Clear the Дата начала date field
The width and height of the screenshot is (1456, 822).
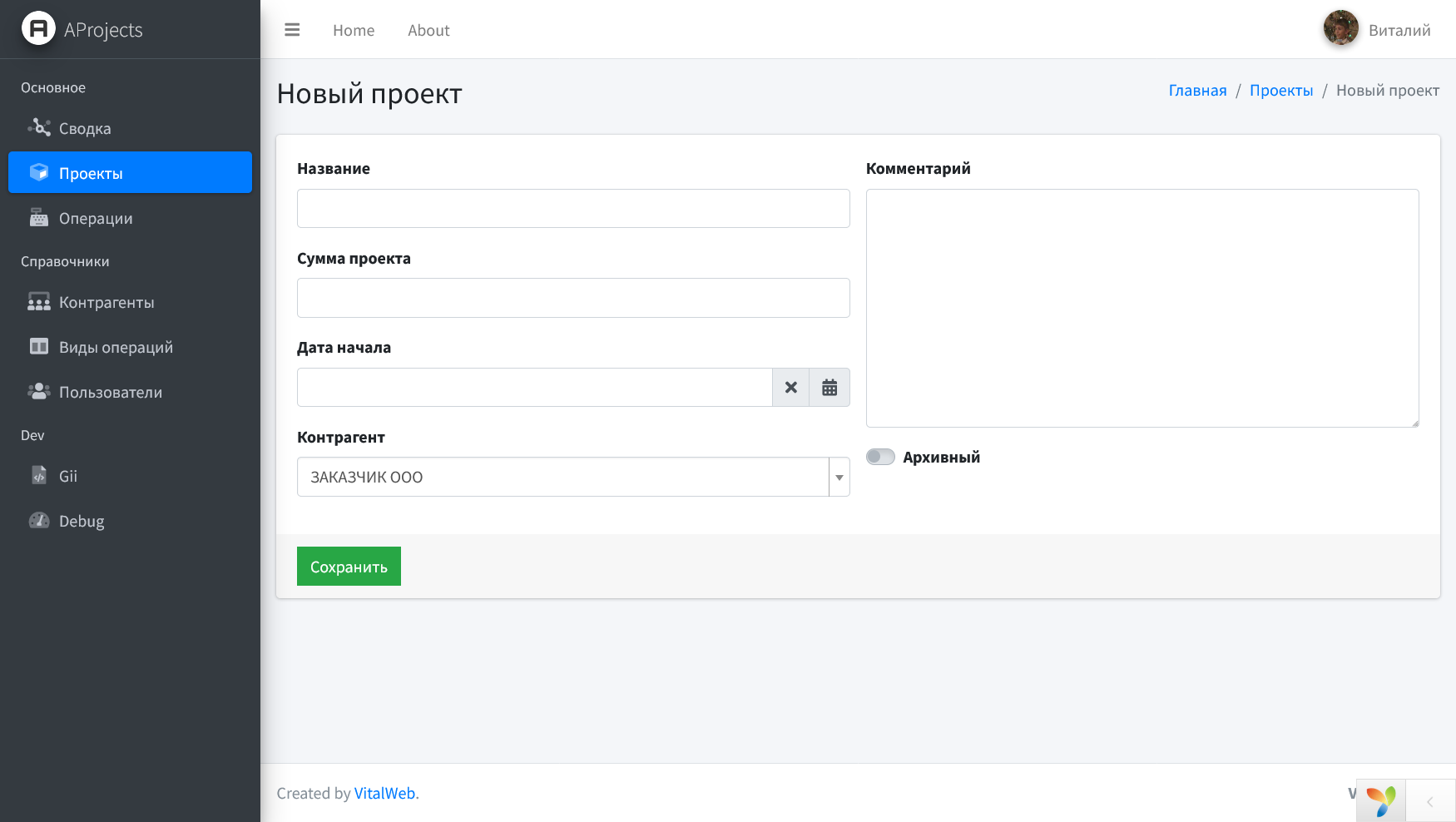(791, 388)
